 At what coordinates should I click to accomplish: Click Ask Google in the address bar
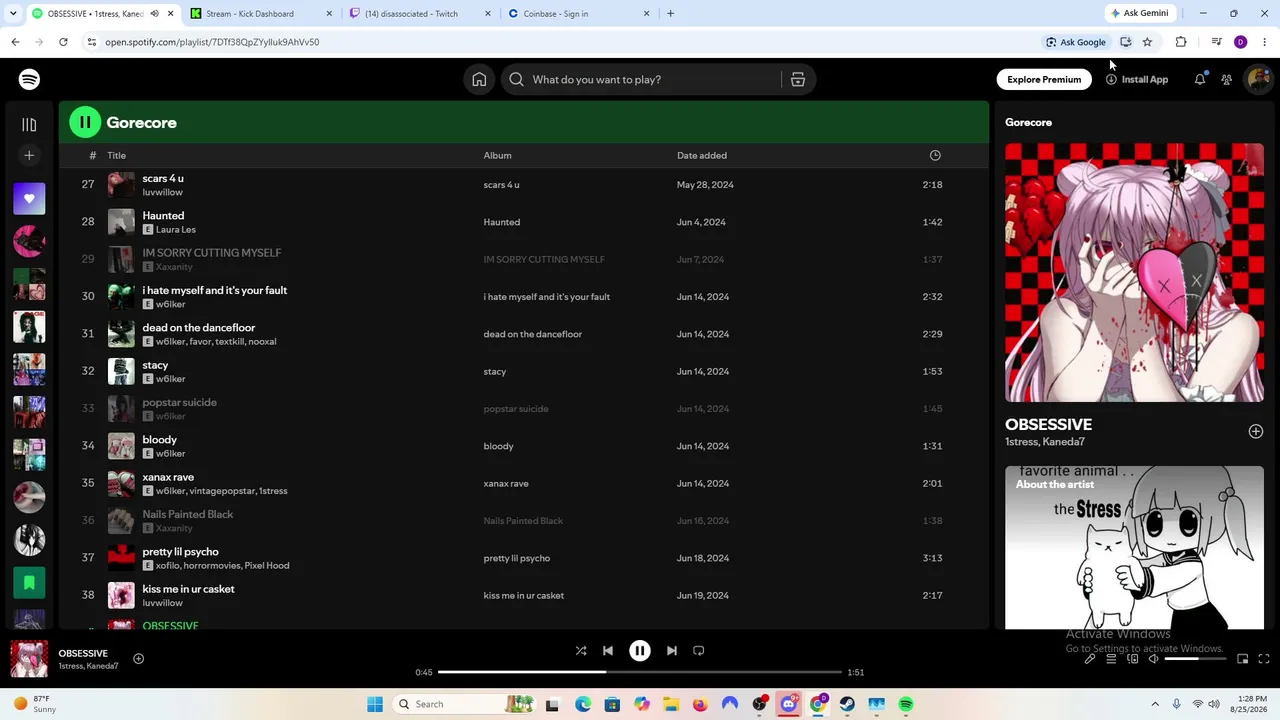(x=1076, y=42)
